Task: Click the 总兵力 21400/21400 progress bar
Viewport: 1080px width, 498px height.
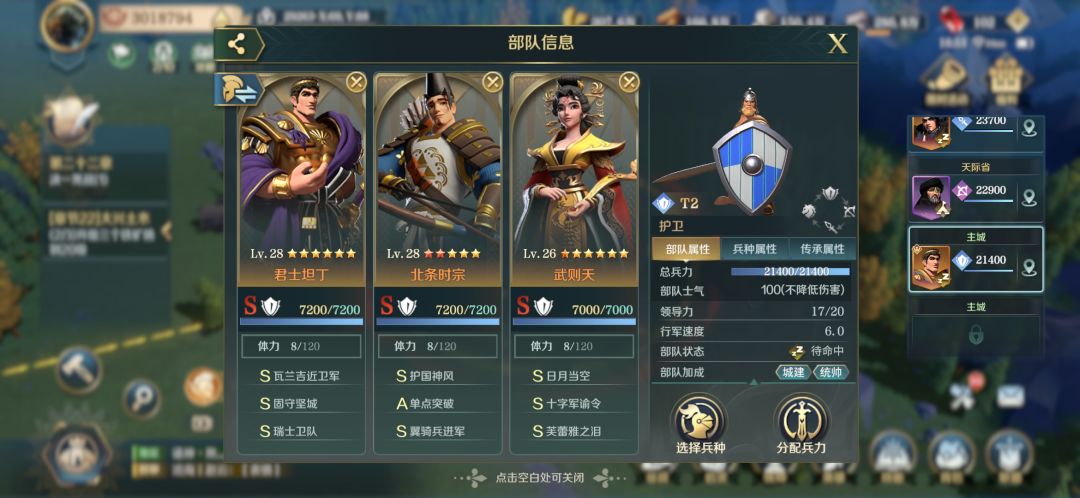Action: pyautogui.click(x=790, y=271)
